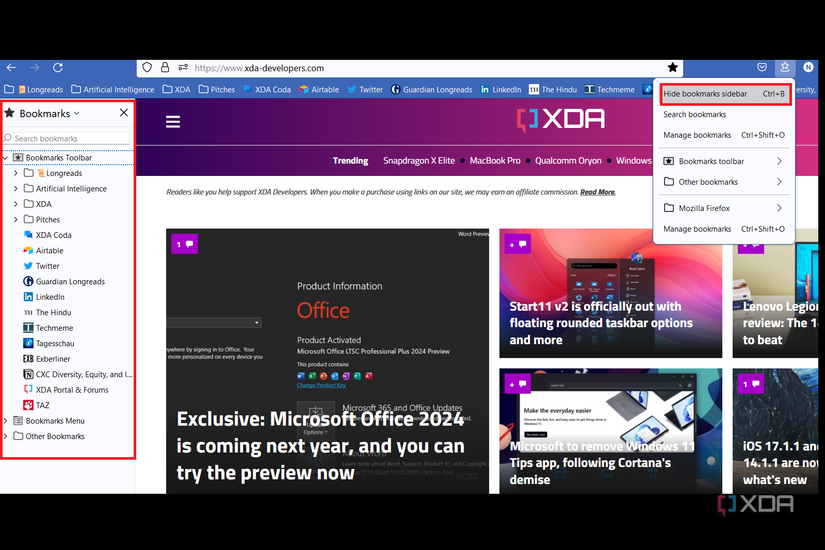Choose Hide bookmarks sidebar menu item

[x=724, y=94]
